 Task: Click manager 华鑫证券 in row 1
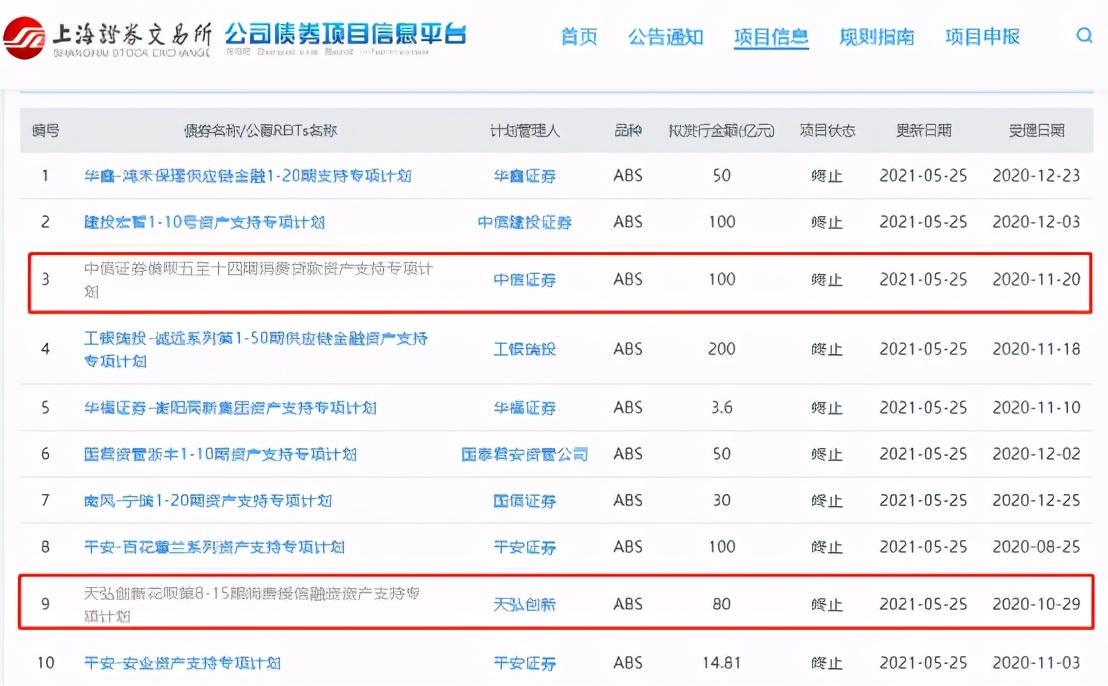(x=524, y=176)
